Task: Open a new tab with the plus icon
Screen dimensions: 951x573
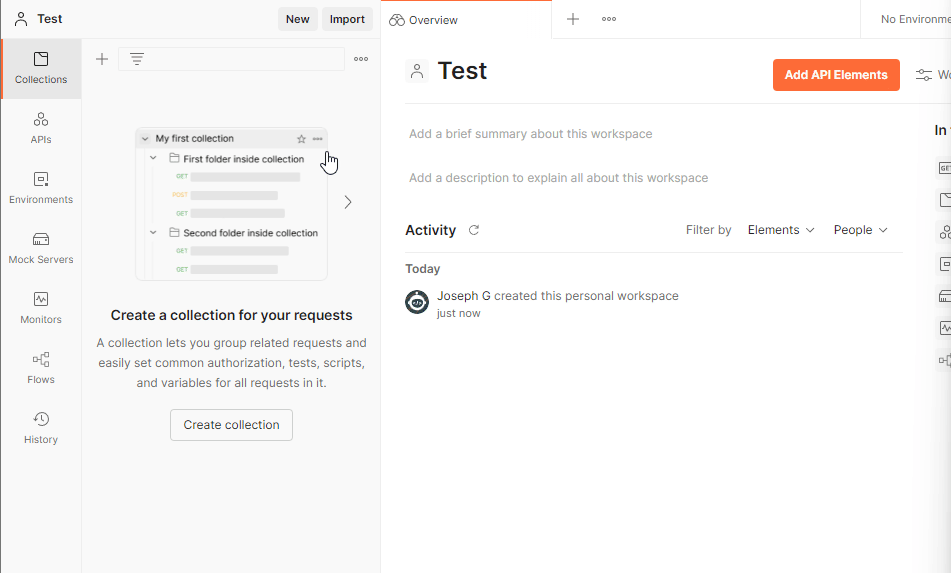Action: [x=573, y=19]
